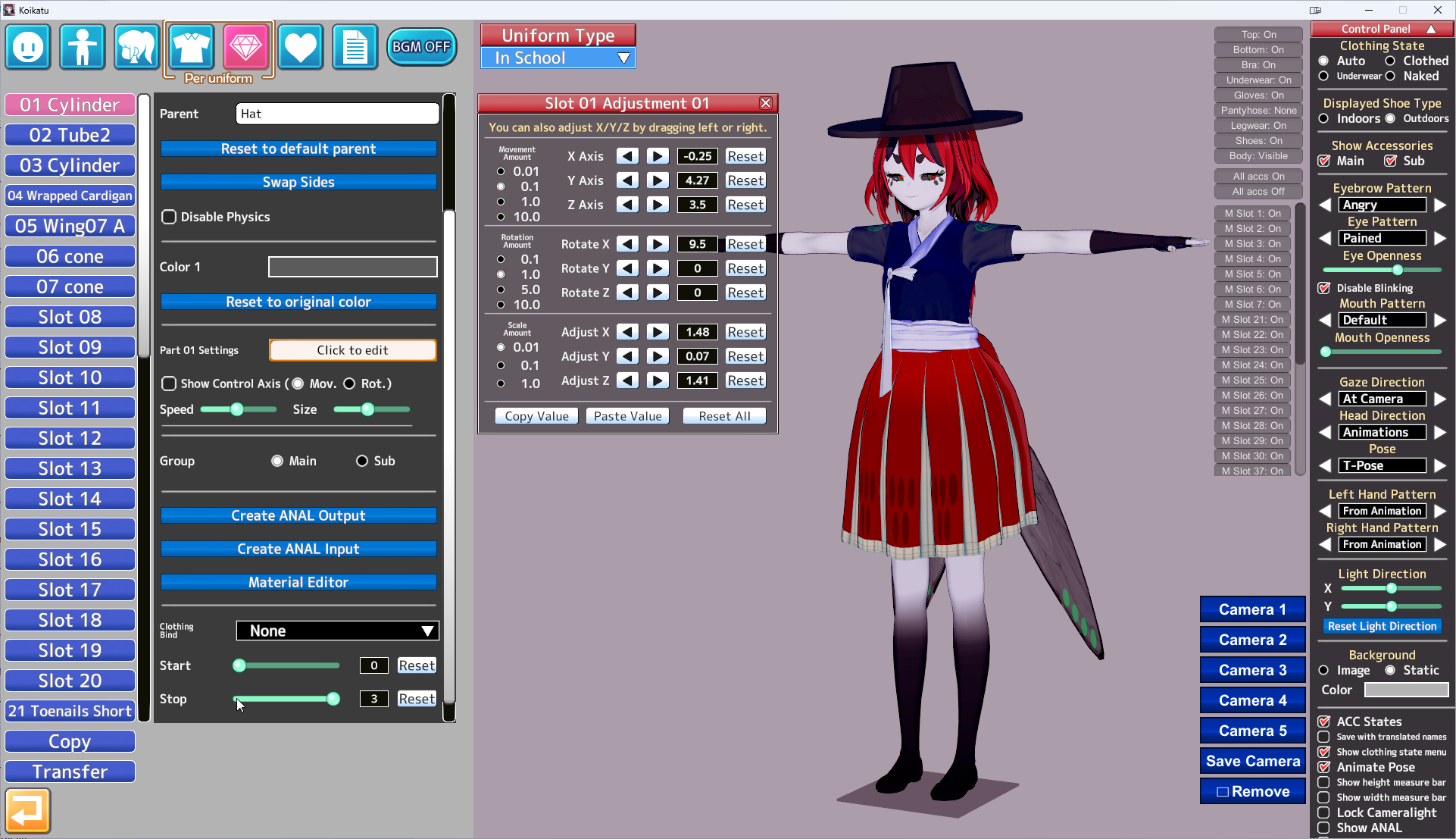Adjust the Eye Openness slider
This screenshot has height=839, width=1456.
pyautogui.click(x=1383, y=270)
